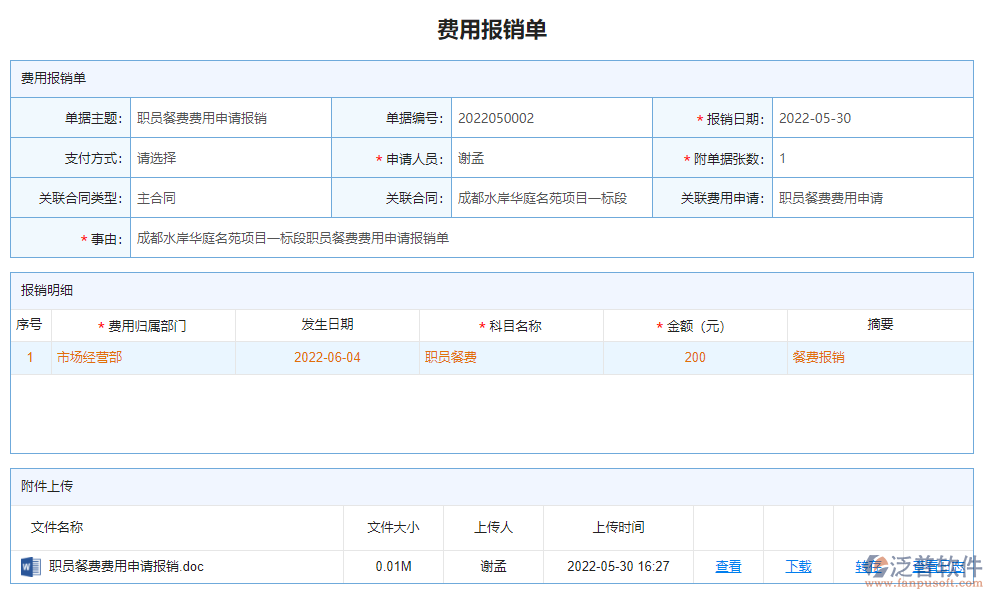Click the 申请人员 field showing 谢孟
Image resolution: width=993 pixels, height=599 pixels.
click(x=552, y=157)
